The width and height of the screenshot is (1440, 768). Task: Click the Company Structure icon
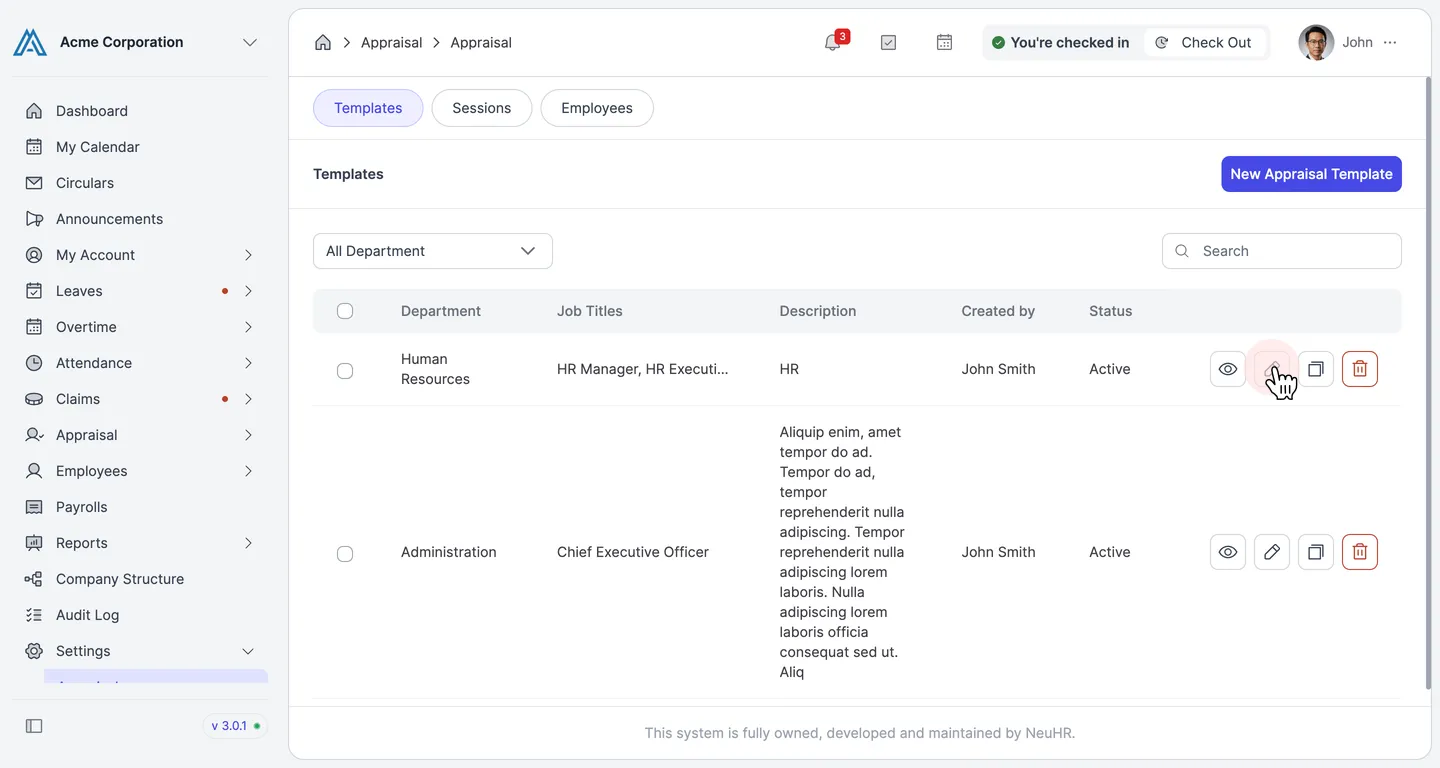coord(34,579)
